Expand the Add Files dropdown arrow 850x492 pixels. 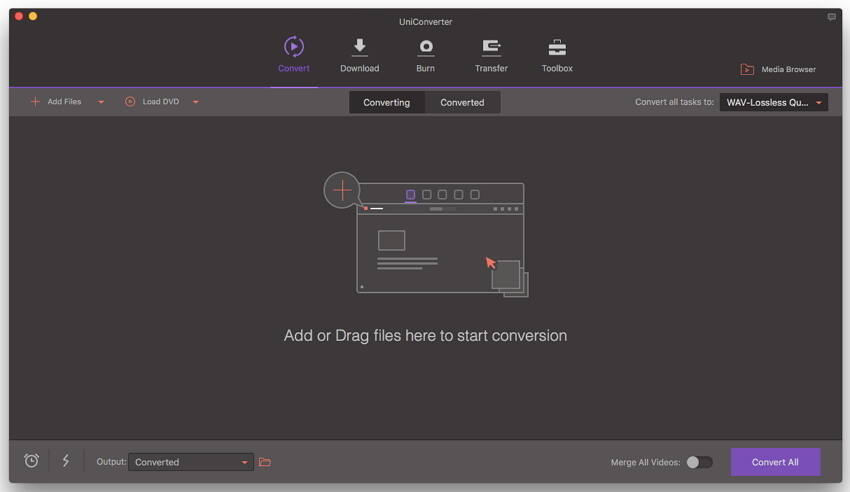click(101, 102)
